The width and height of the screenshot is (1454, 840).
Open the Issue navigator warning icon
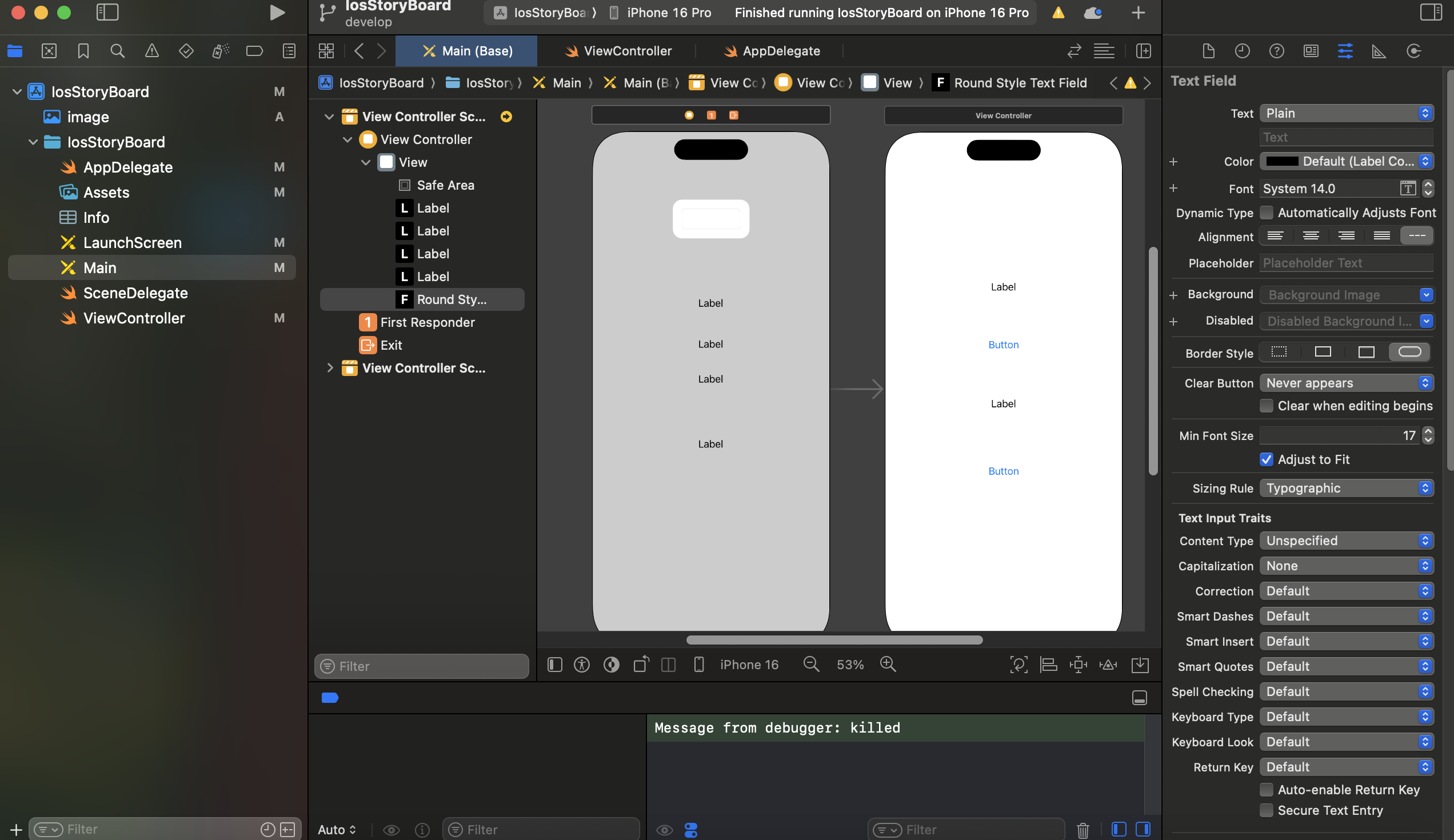152,51
